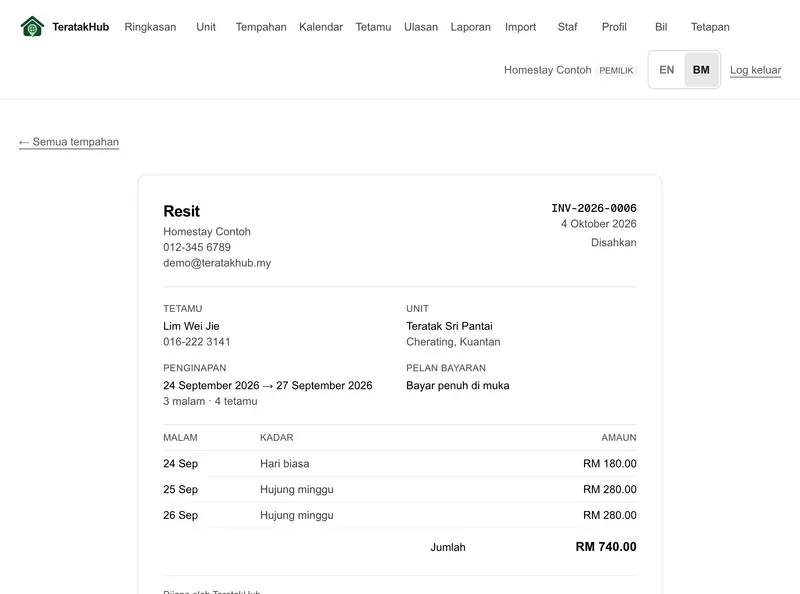Navigate to Import
The image size is (800, 594).
point(520,27)
